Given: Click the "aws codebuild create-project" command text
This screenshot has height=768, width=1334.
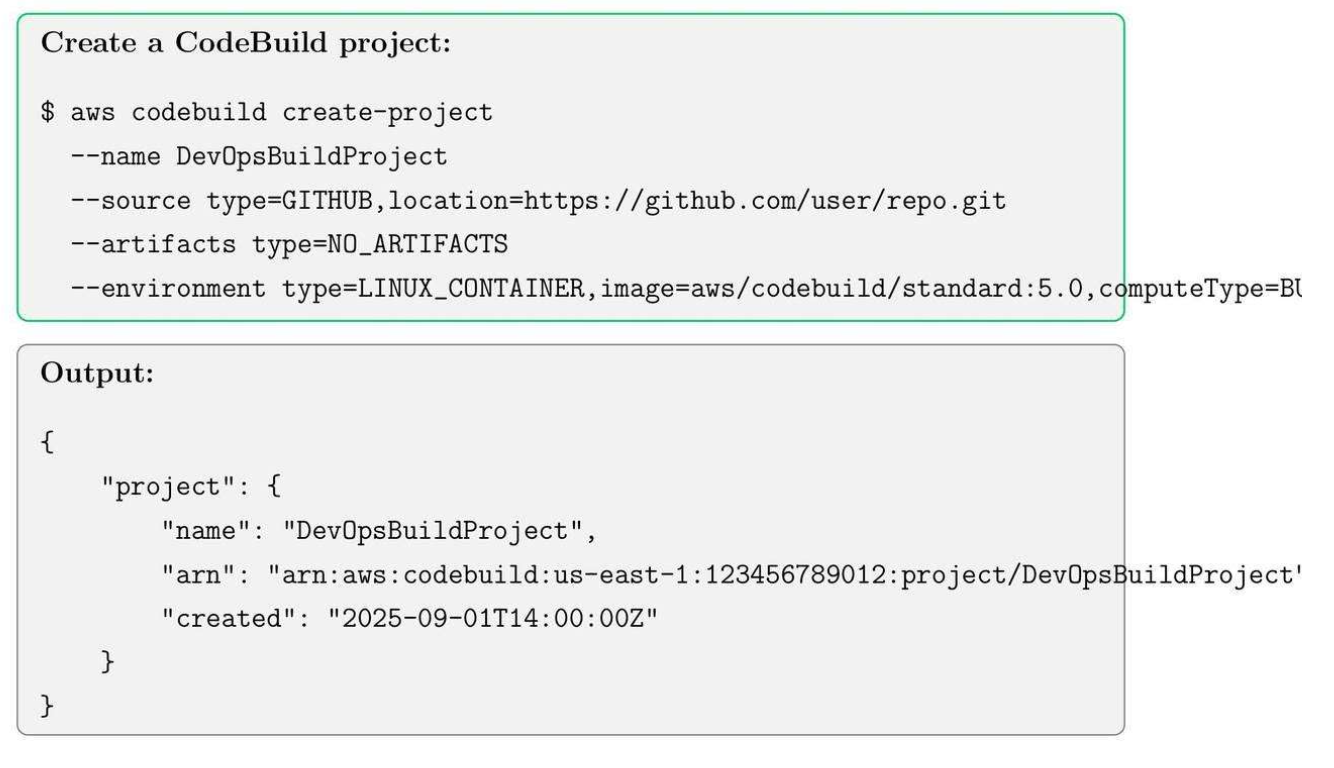Looking at the screenshot, I should pyautogui.click(x=281, y=112).
